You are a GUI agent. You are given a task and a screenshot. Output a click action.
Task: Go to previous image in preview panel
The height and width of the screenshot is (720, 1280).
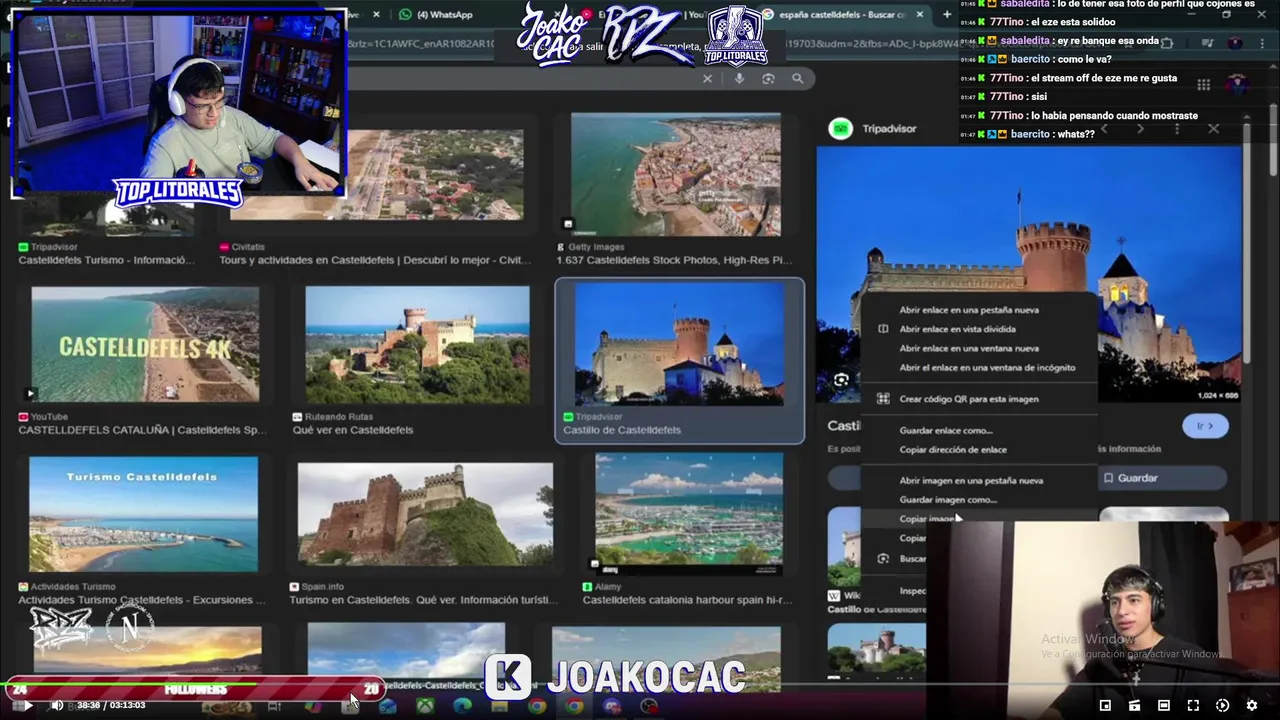pos(1106,128)
